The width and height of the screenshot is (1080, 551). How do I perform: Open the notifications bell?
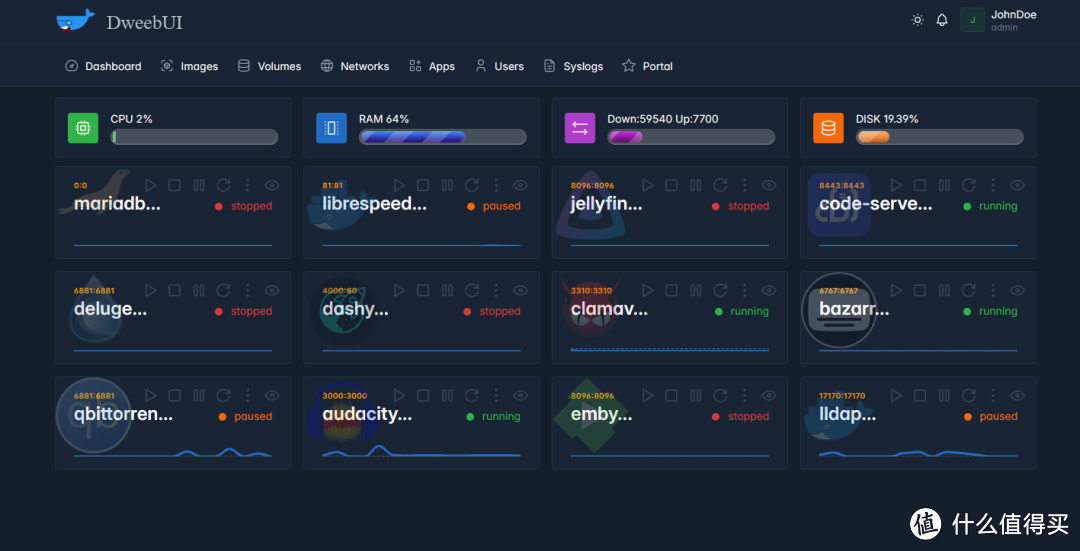click(x=942, y=20)
